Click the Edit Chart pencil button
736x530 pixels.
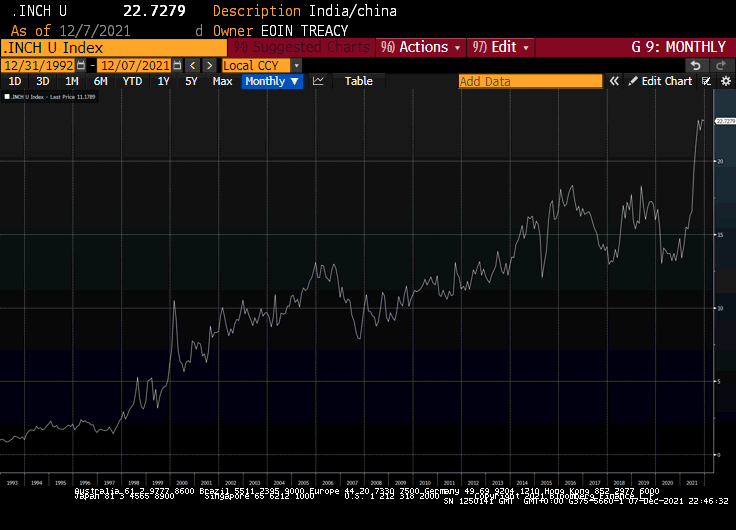tap(660, 81)
